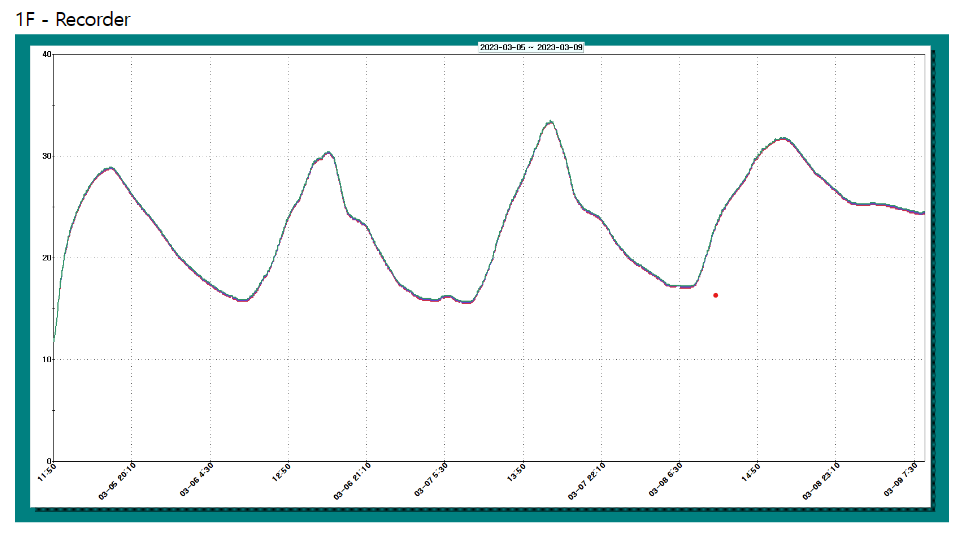The image size is (970, 537).
Task: Select the 03-08 6:30 time axis label
Action: coord(665,480)
